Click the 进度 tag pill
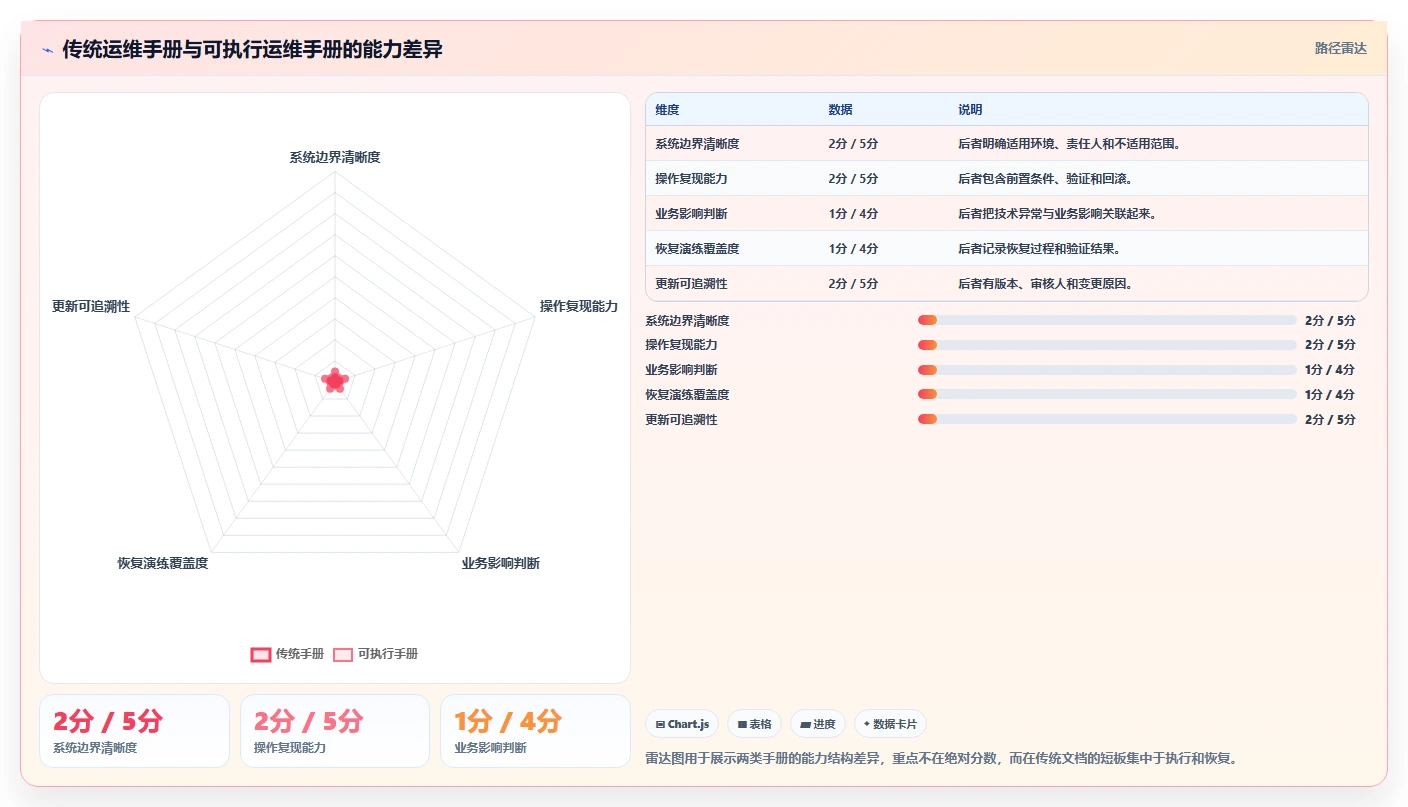The height and width of the screenshot is (807, 1408). [x=818, y=724]
